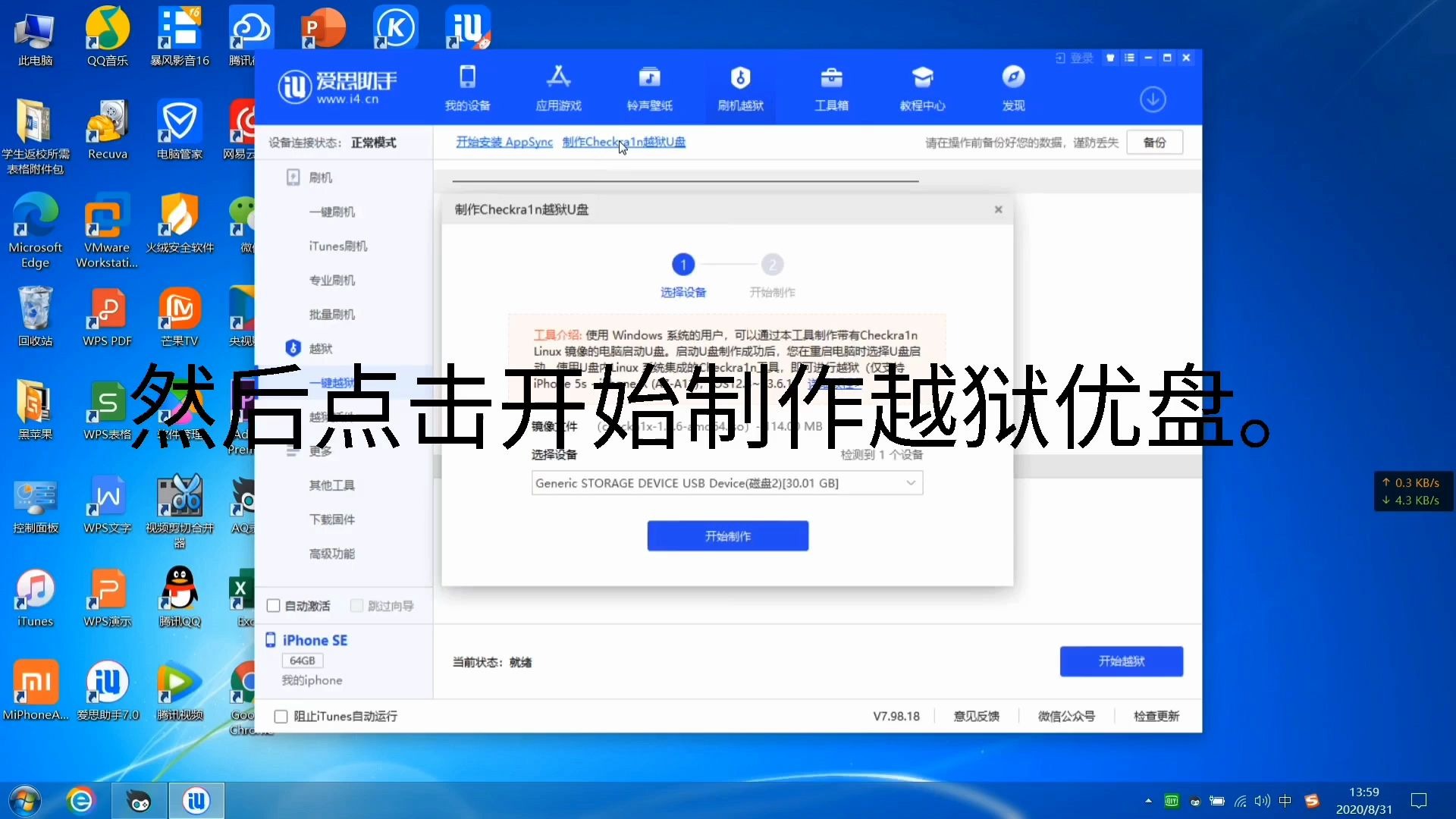Open 暴风影音16 desktop icon
Viewport: 1456px width, 819px height.
[180, 36]
